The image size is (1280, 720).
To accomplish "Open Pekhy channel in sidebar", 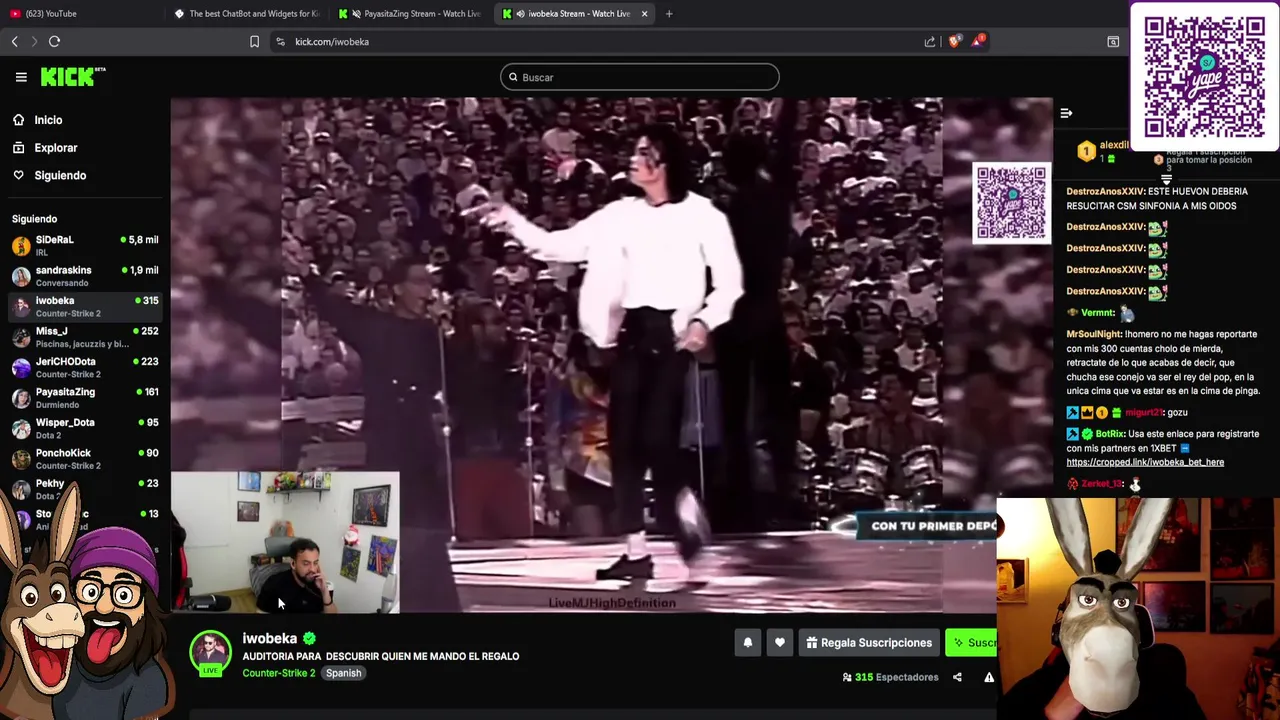I will 84,489.
